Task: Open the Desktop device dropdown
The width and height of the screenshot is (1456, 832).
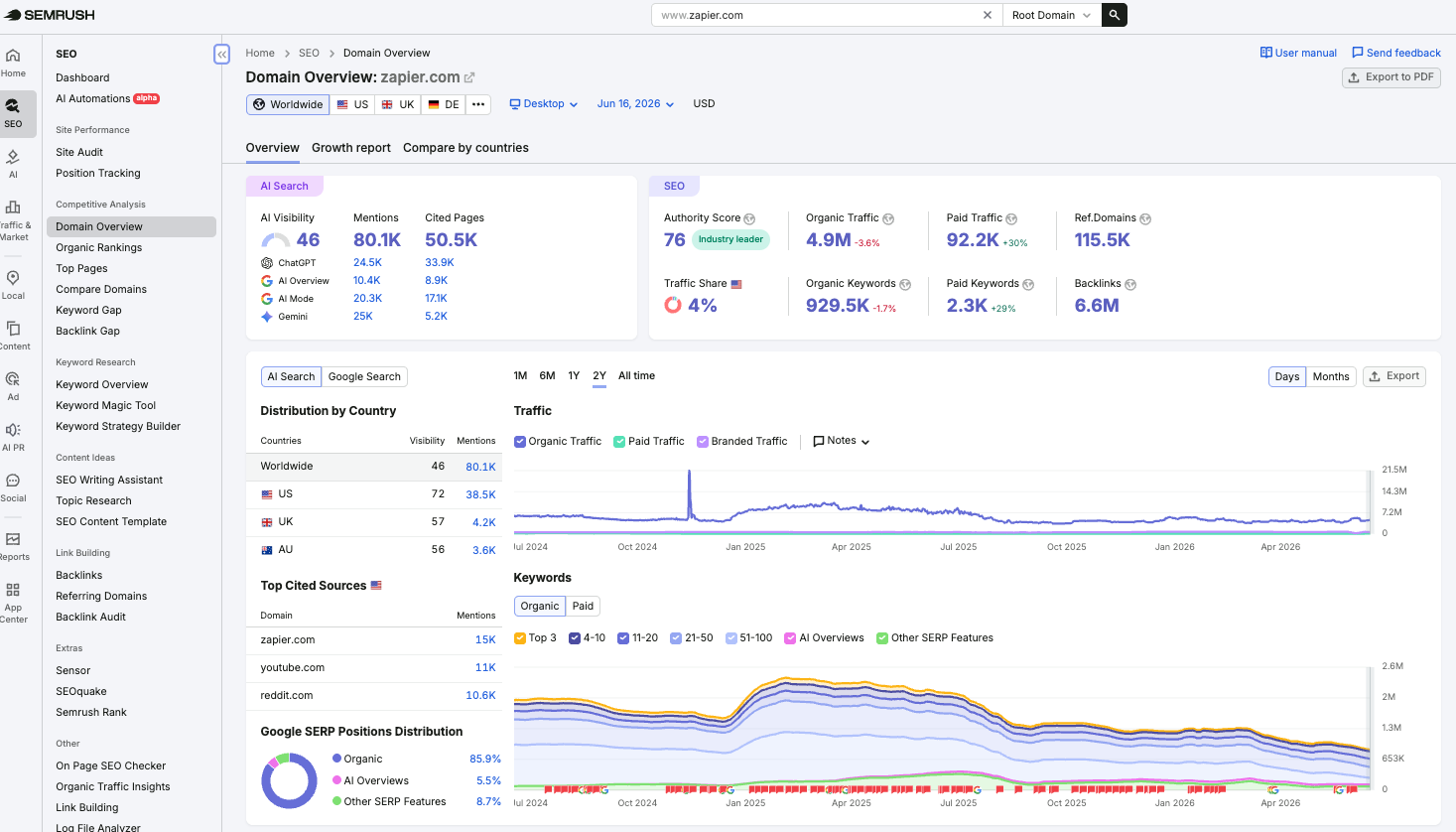Action: 543,104
